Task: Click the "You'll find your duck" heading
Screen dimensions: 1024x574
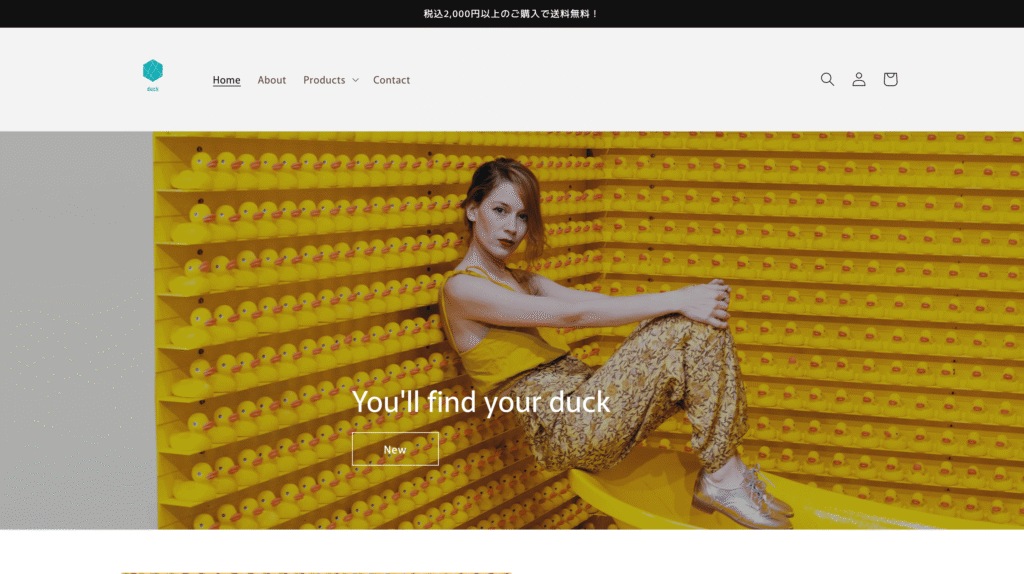Action: pos(481,402)
